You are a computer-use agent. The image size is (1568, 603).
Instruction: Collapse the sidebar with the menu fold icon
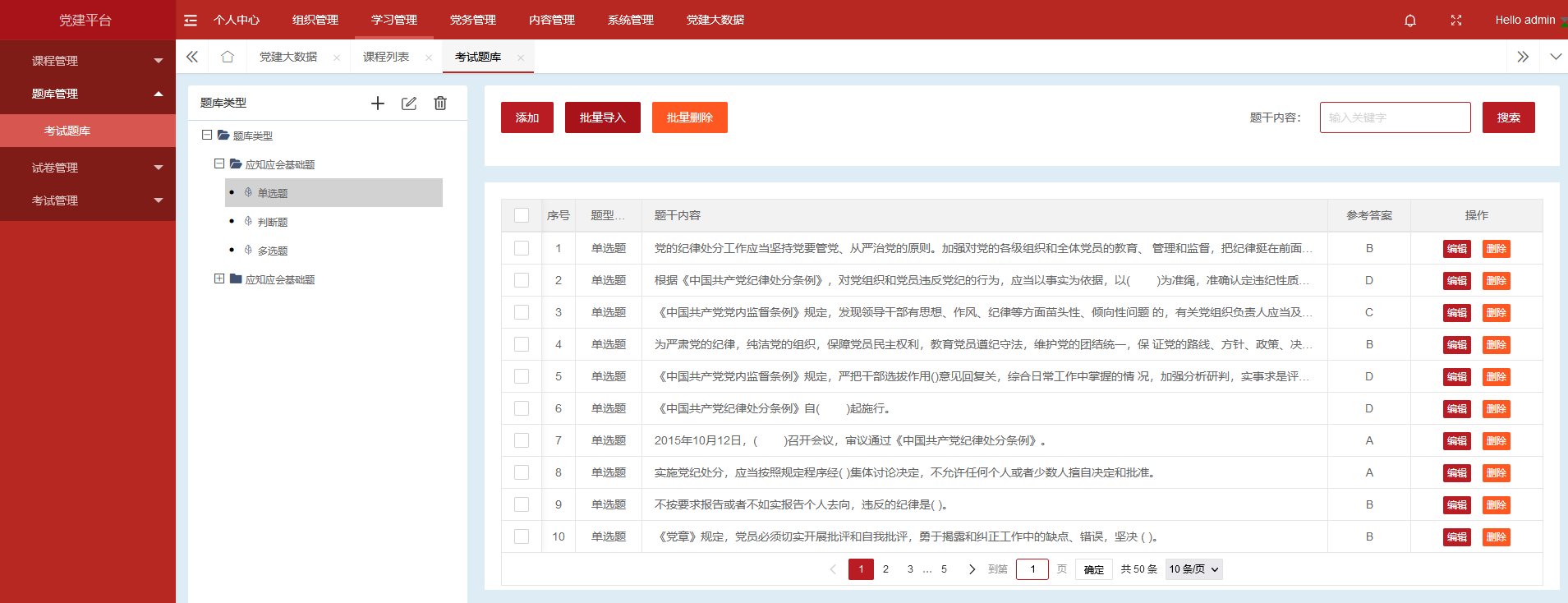click(x=191, y=20)
